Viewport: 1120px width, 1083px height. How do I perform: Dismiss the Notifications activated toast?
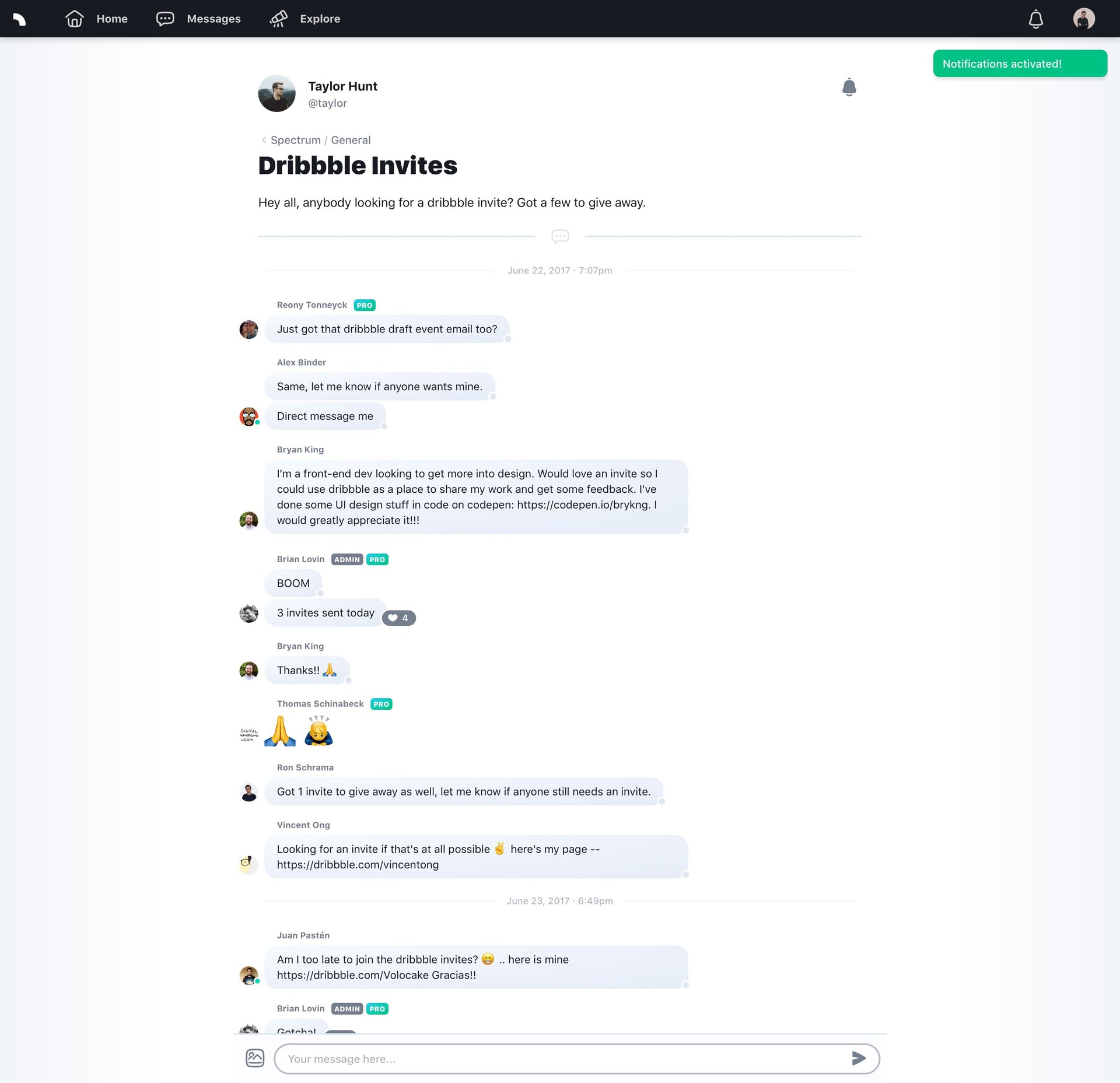[1020, 64]
